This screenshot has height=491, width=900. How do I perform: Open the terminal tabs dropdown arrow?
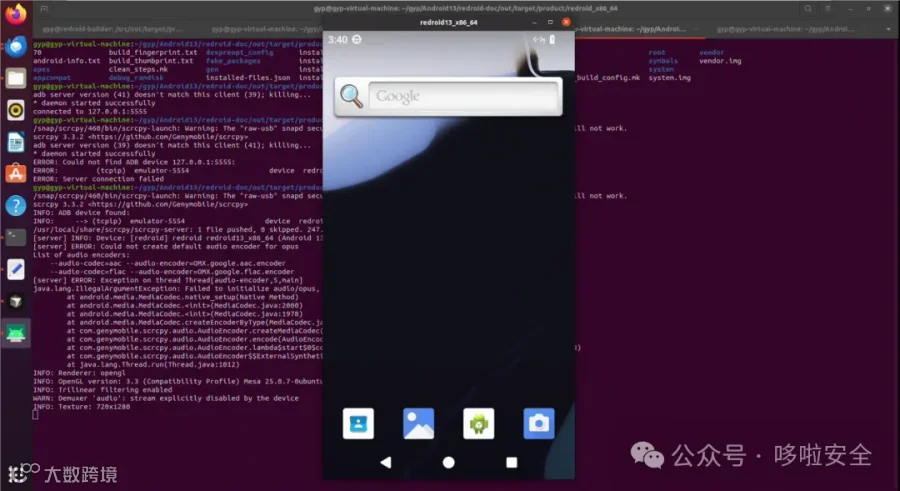(x=889, y=29)
